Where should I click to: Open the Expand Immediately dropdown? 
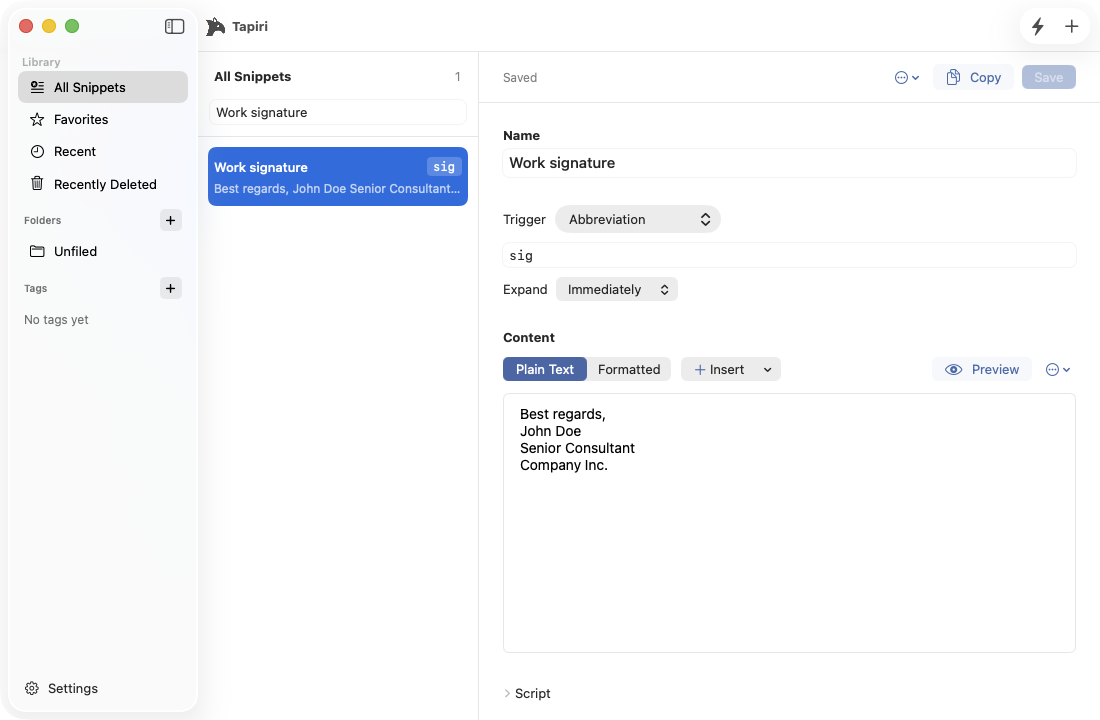tap(617, 289)
